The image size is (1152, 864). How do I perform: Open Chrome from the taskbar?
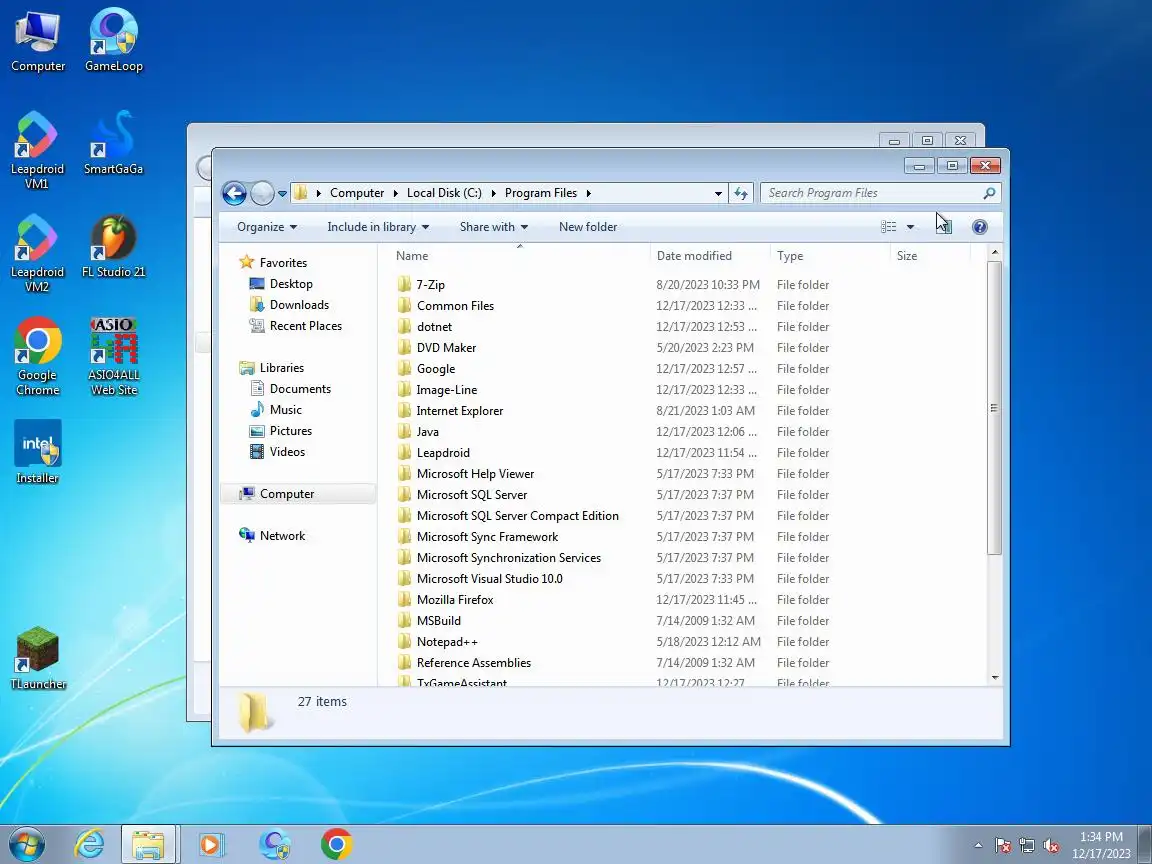point(336,844)
